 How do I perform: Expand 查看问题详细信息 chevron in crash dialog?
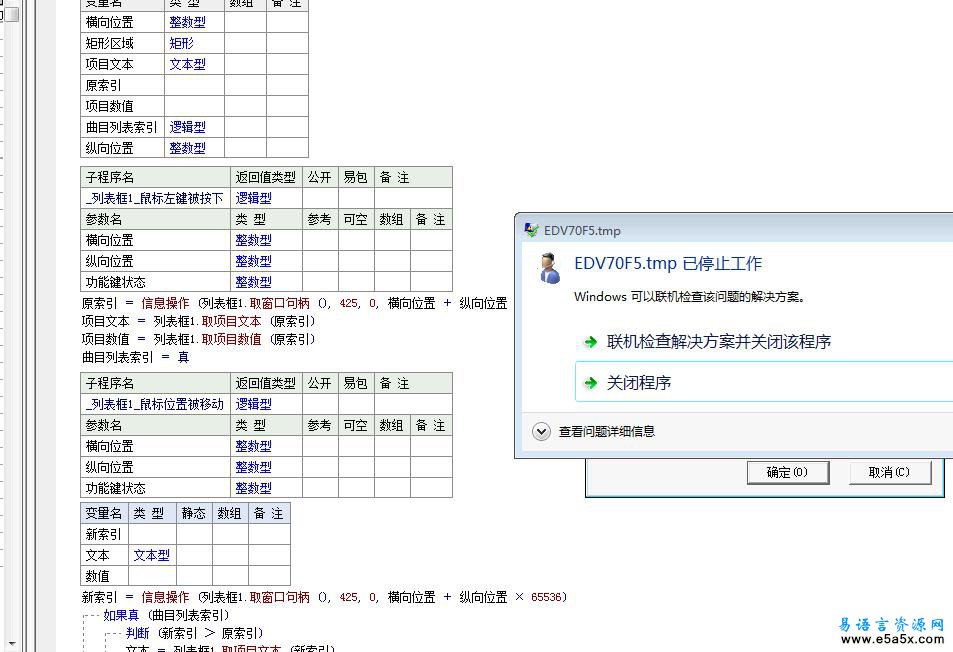pos(541,431)
